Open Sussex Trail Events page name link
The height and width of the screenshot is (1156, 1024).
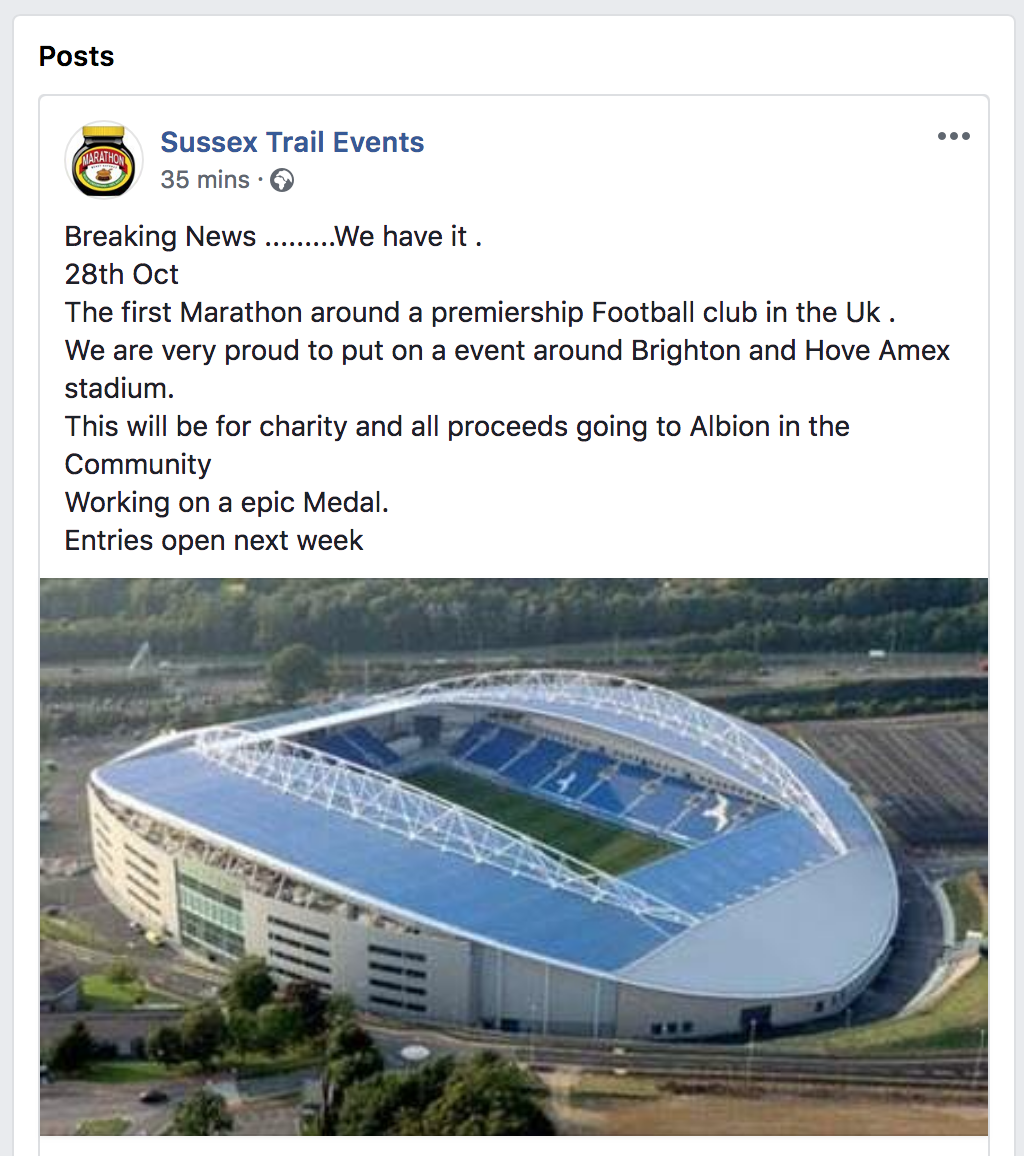pyautogui.click(x=292, y=142)
